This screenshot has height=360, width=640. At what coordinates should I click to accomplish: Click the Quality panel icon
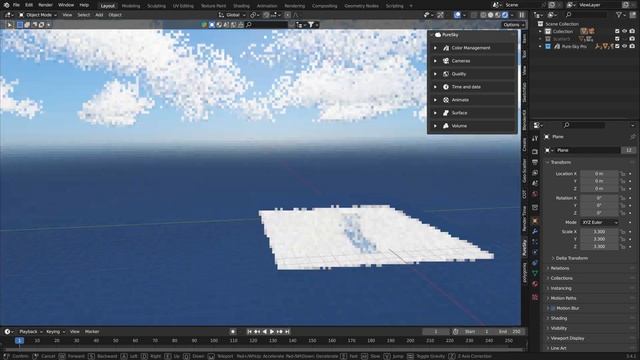[446, 74]
